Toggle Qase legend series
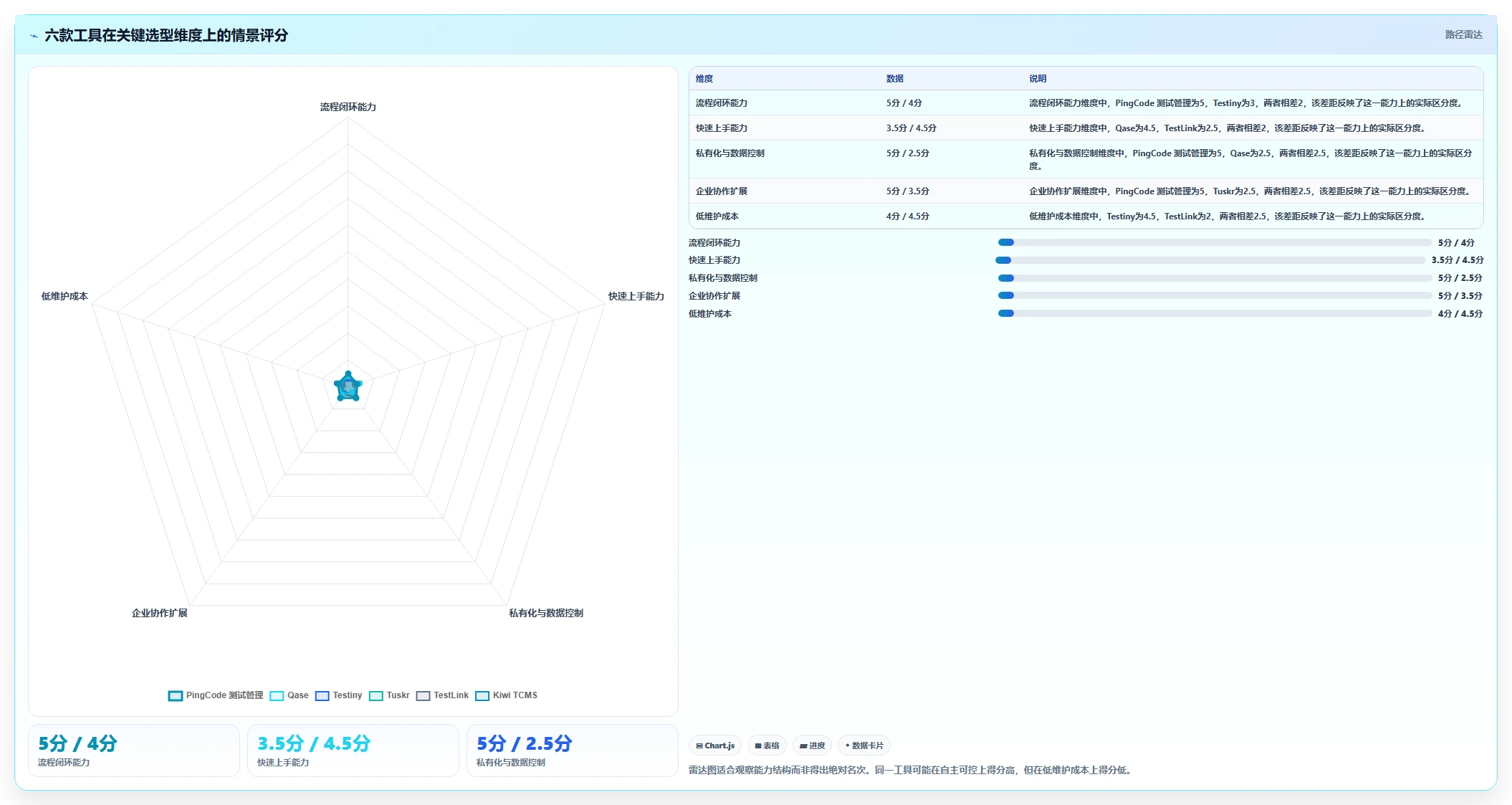This screenshot has width=1512, height=805. [x=290, y=695]
